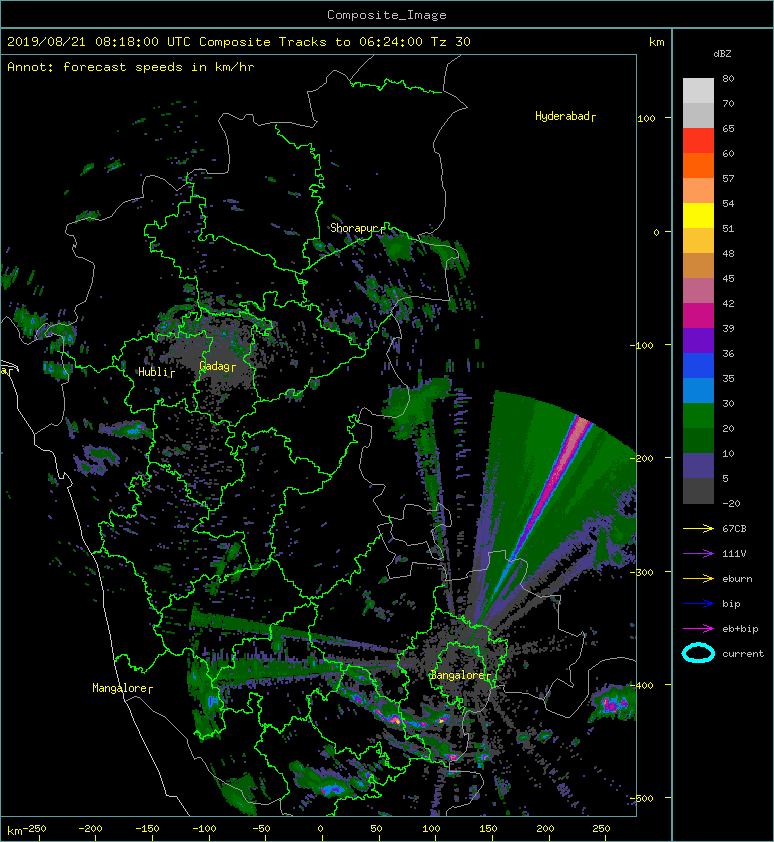Click the light blue swatch between 35 and 30
Screen dimensions: 774x842
click(698, 390)
